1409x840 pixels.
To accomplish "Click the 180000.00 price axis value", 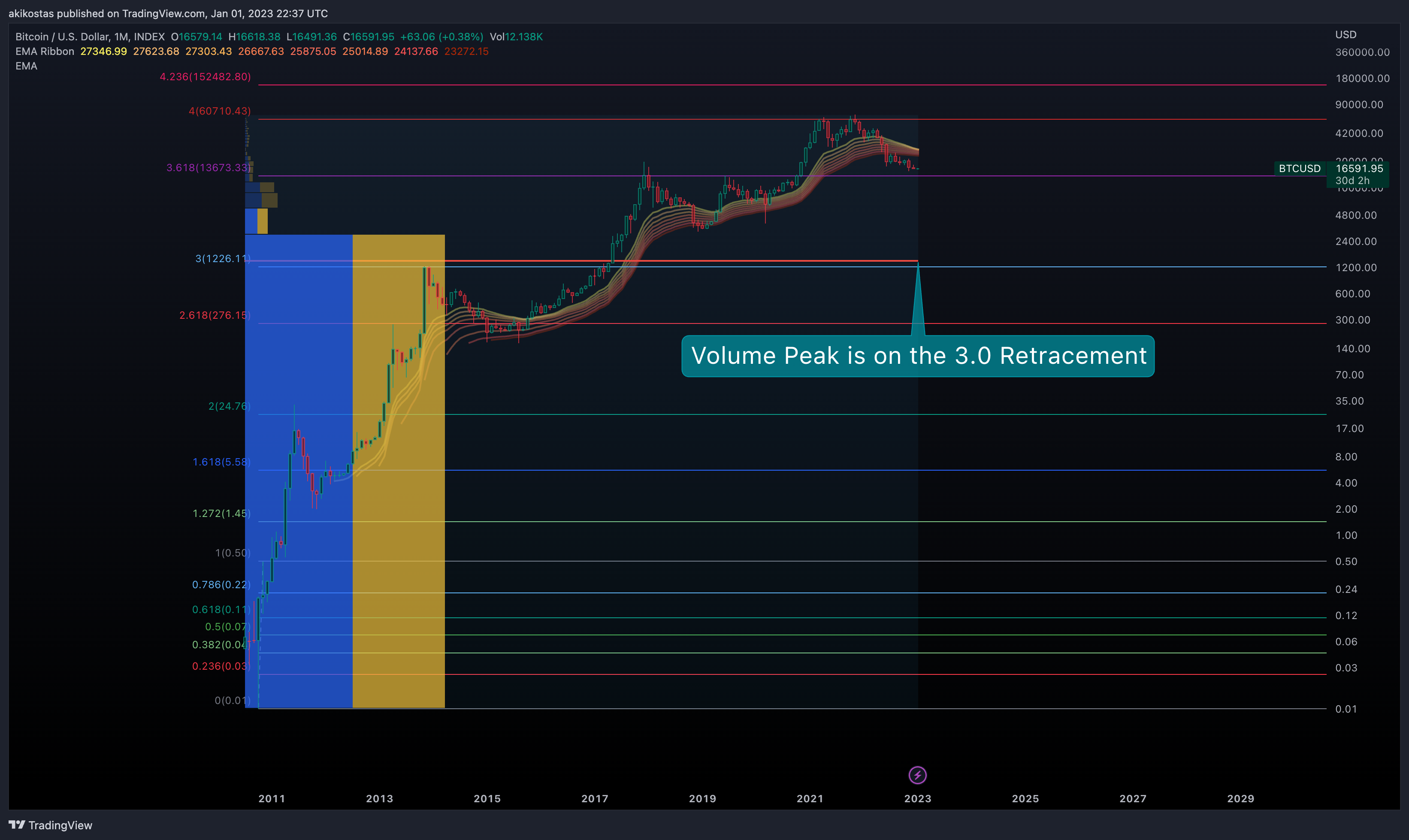I will tap(1362, 78).
